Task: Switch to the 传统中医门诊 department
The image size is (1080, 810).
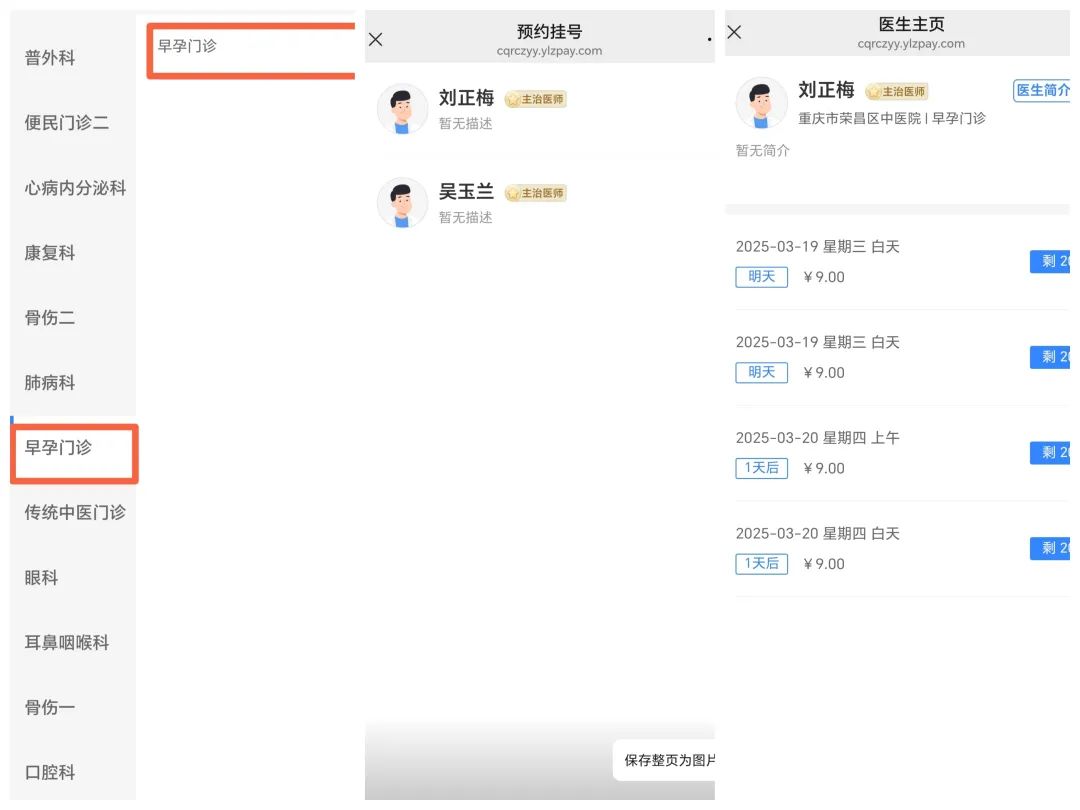Action: (75, 513)
